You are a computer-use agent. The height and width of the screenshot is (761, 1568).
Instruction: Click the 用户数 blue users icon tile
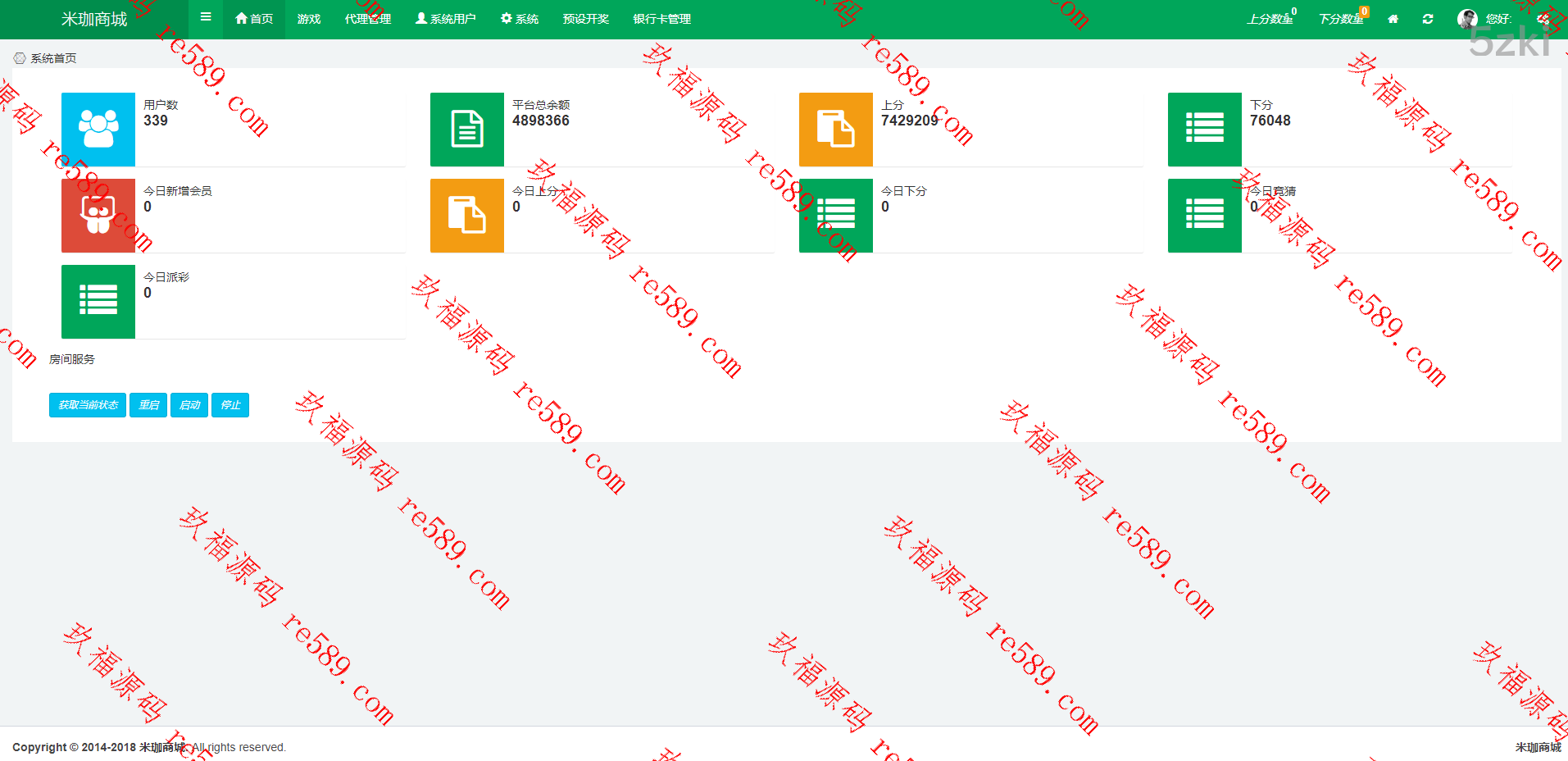(98, 130)
